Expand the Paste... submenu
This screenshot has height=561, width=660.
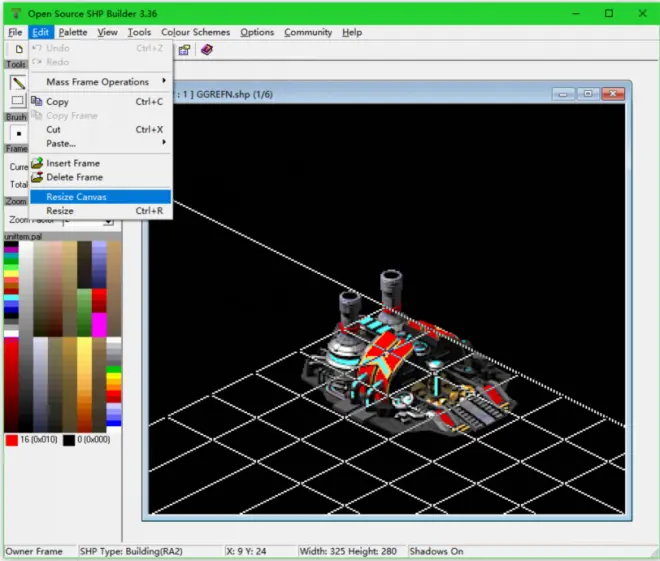tap(101, 144)
